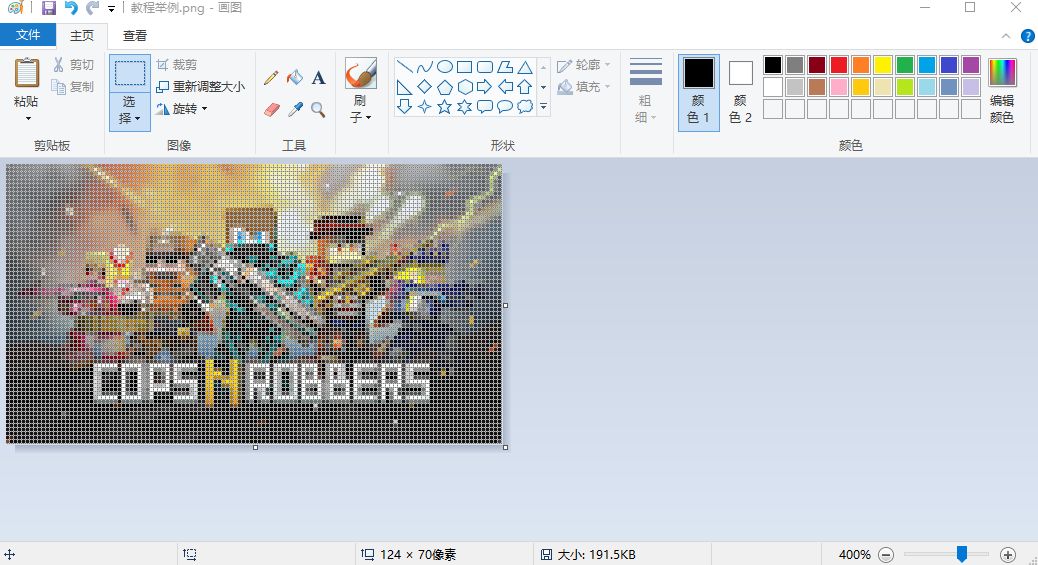Screen dimensions: 1038x565
Task: Pick the red color swatch
Action: pyautogui.click(x=838, y=65)
